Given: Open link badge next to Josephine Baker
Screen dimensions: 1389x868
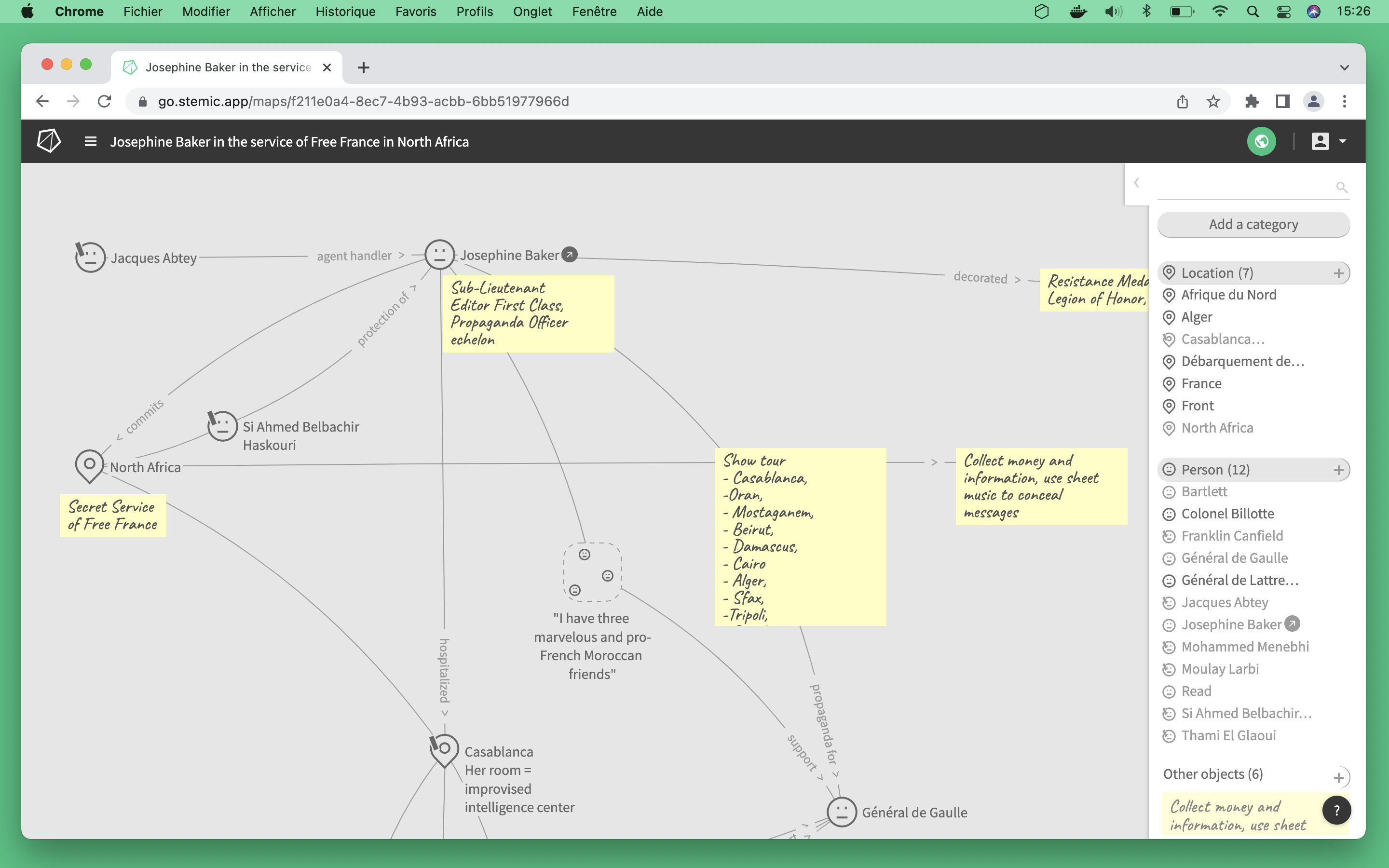Looking at the screenshot, I should coord(570,254).
